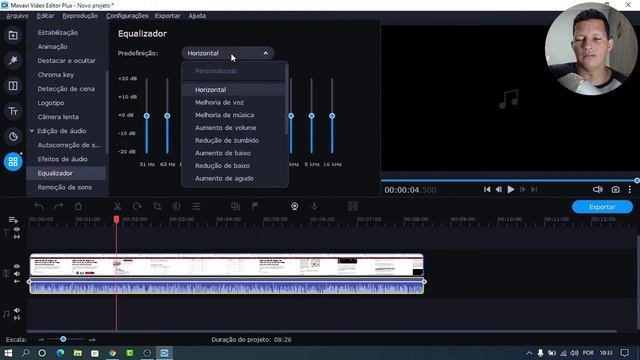Viewport: 640px width, 360px height.
Task: Undo the last action in toolbar
Action: [39, 207]
